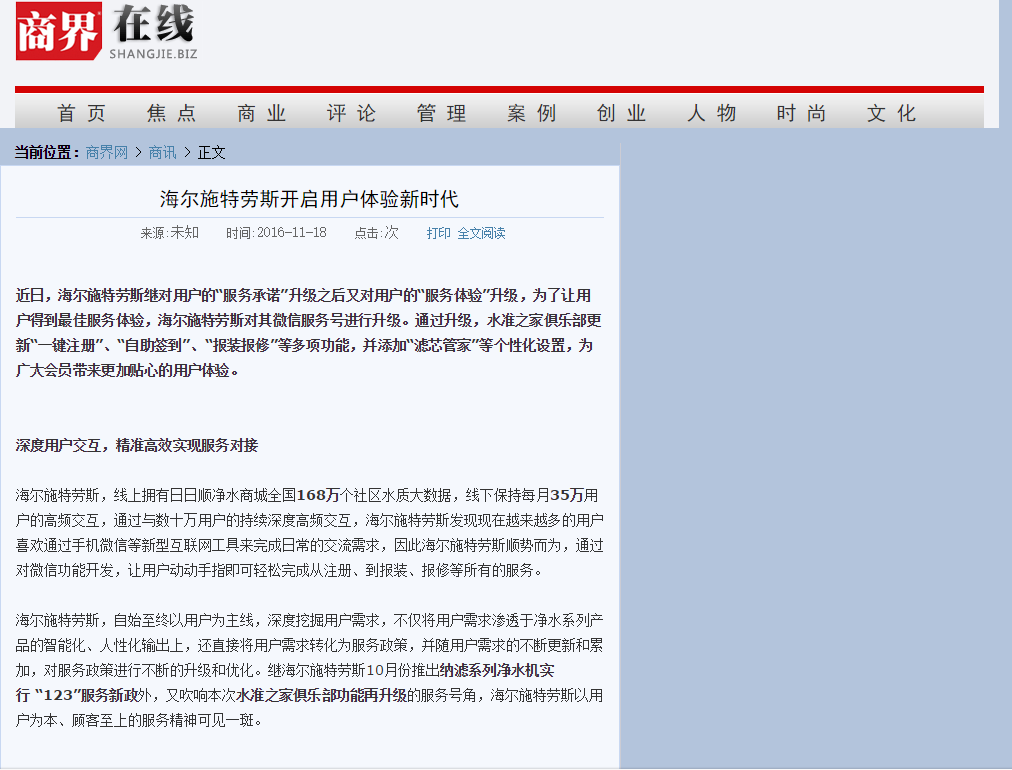Image resolution: width=1012 pixels, height=770 pixels.
Task: Click the intro paragraph starting 近日，海尔施特劳斯
Action: [x=309, y=333]
